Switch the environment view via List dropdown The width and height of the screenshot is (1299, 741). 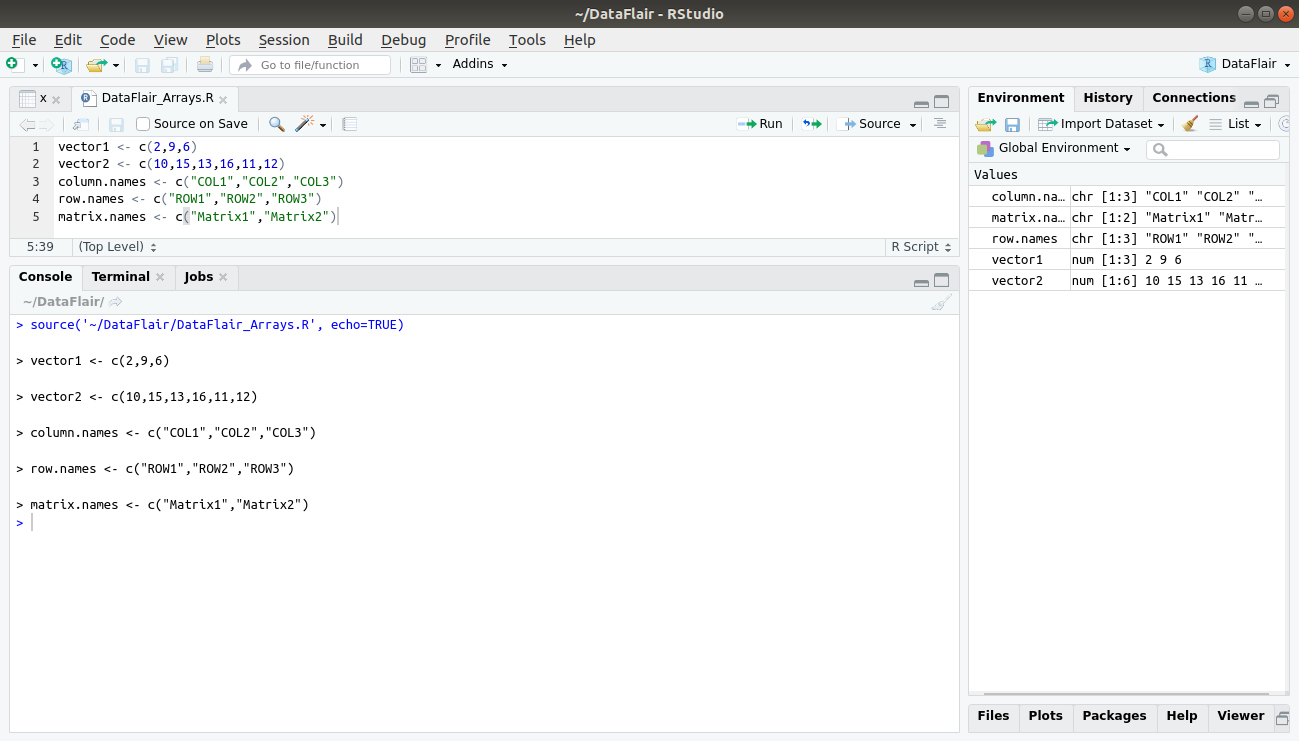coord(1235,124)
